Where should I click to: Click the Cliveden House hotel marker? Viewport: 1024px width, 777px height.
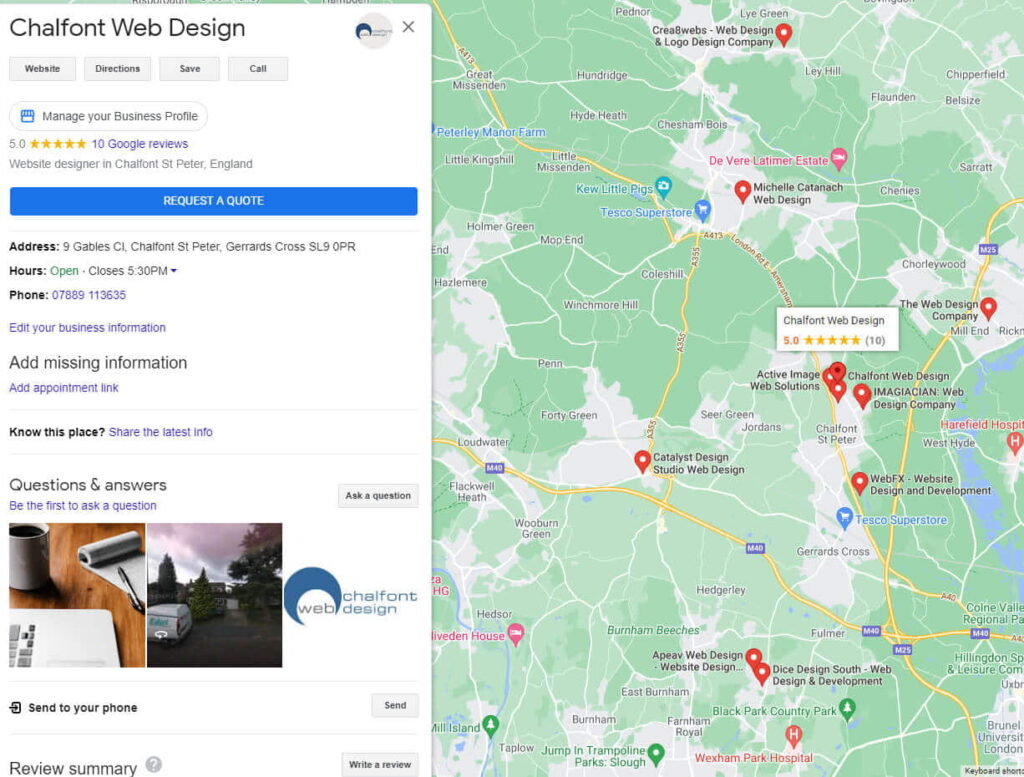pyautogui.click(x=516, y=633)
